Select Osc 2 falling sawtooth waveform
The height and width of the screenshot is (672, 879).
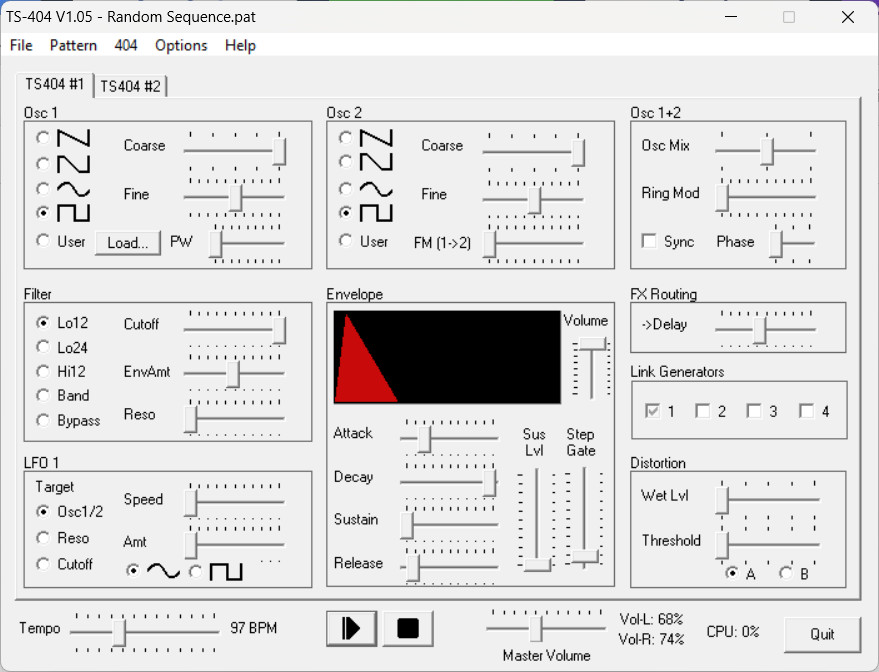[346, 137]
